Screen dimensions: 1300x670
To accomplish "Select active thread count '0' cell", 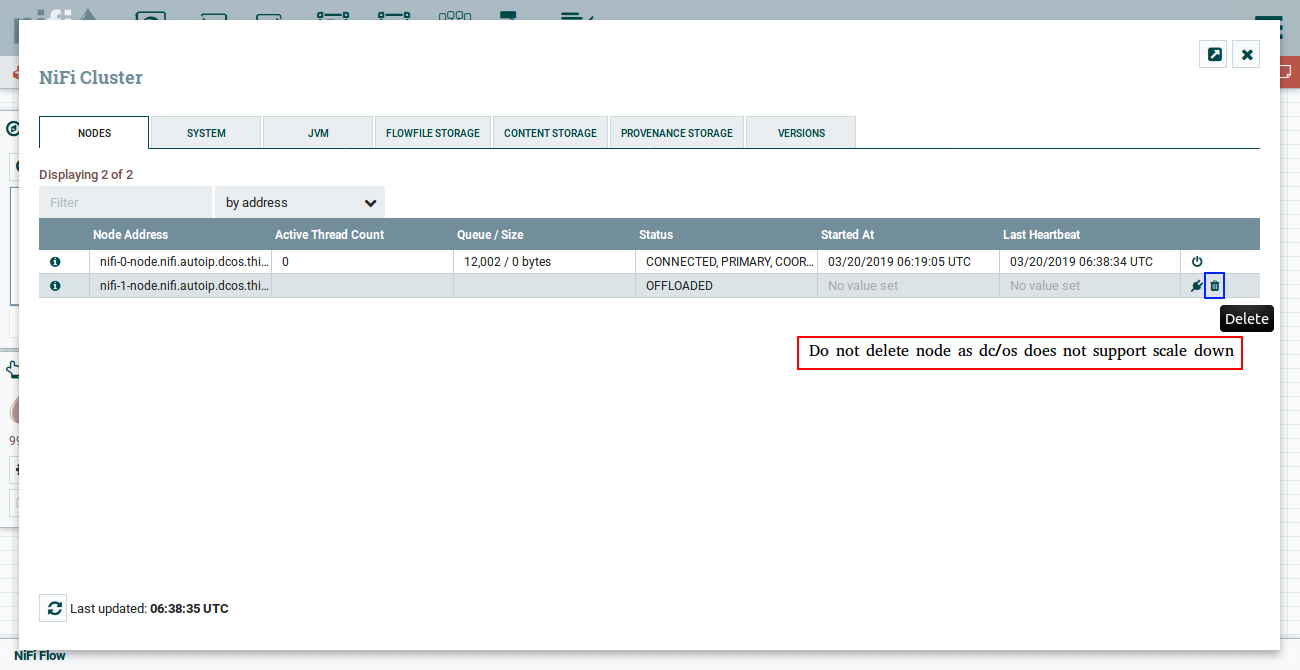I will tap(362, 262).
